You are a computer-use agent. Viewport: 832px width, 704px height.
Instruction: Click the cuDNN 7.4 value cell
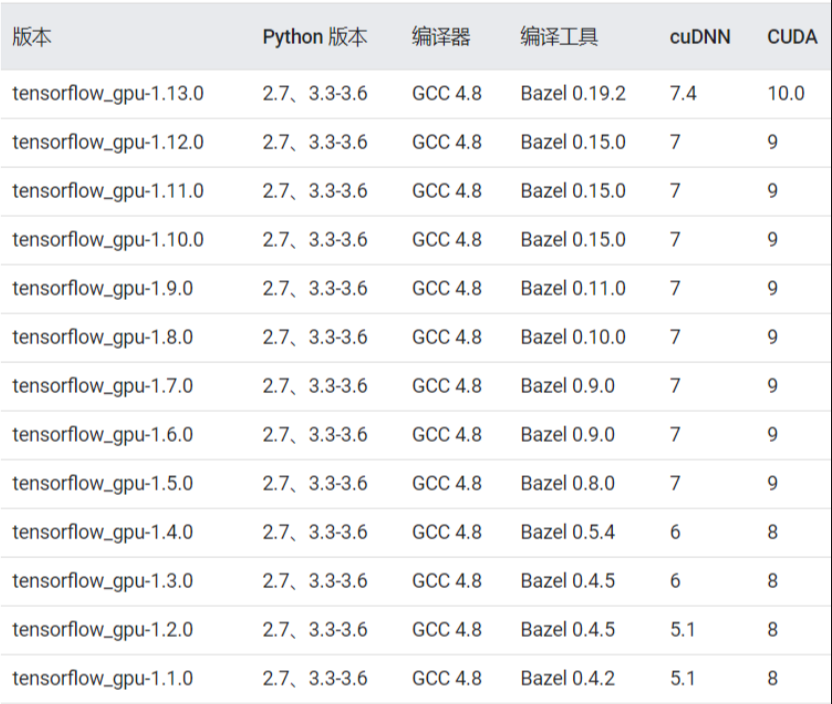point(683,94)
